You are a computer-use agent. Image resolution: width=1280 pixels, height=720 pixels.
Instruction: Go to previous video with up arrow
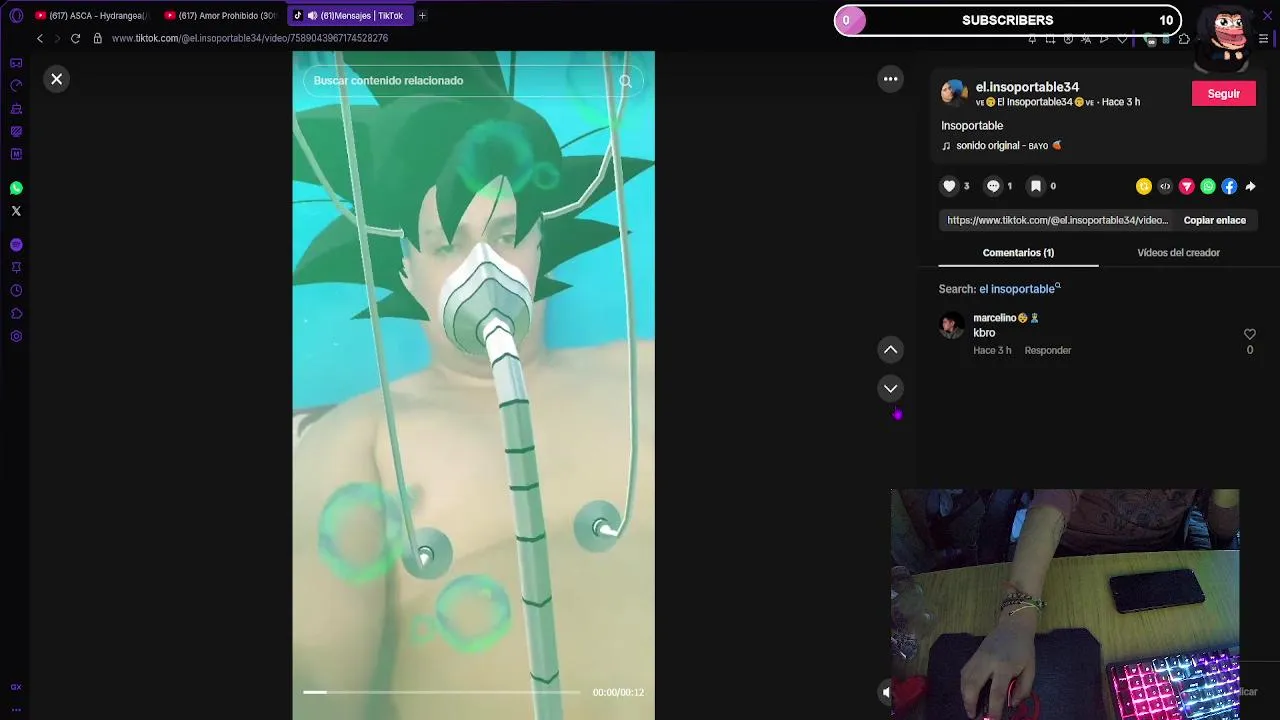tap(890, 350)
